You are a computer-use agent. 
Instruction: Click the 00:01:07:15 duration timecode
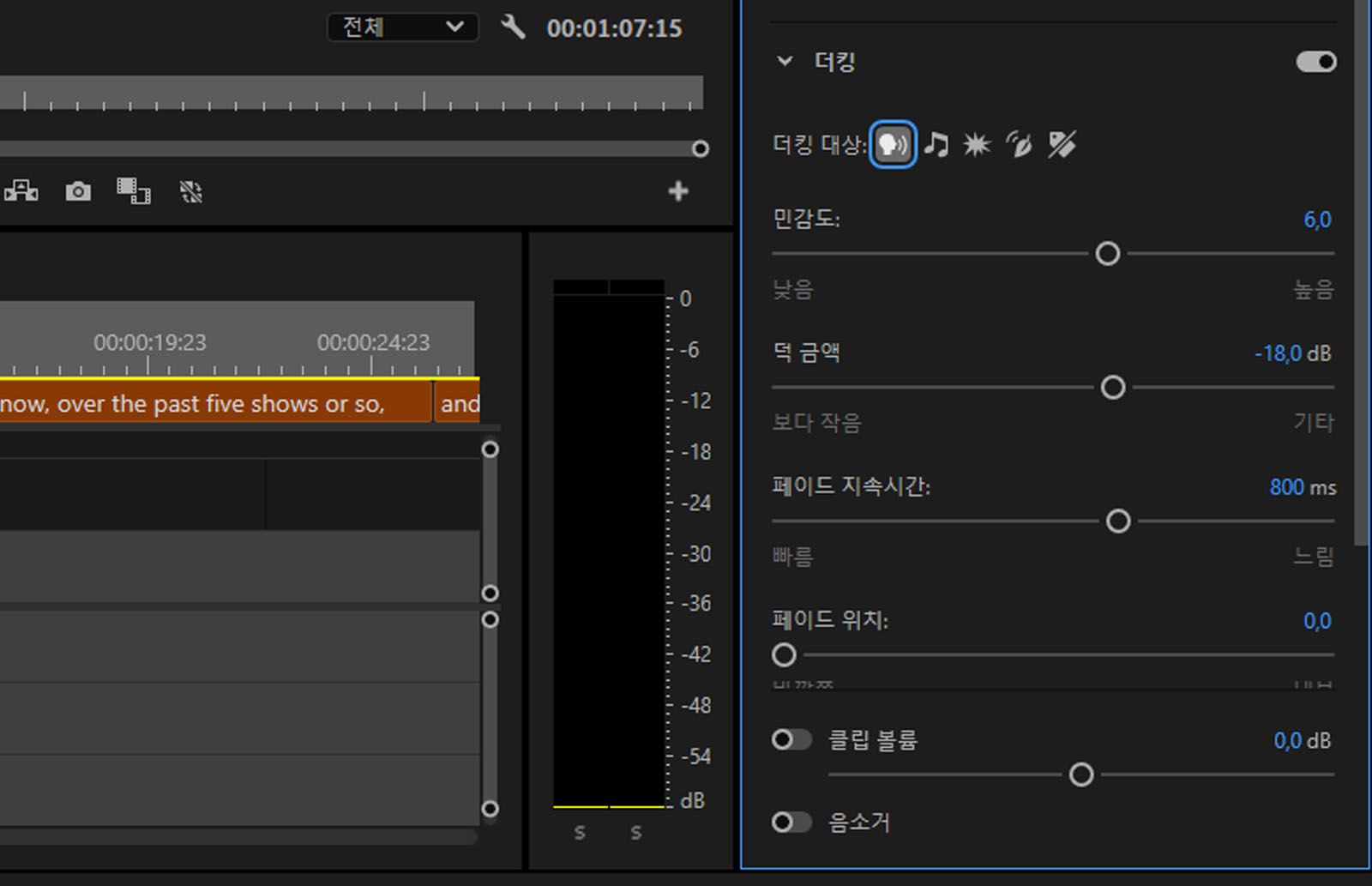615,28
